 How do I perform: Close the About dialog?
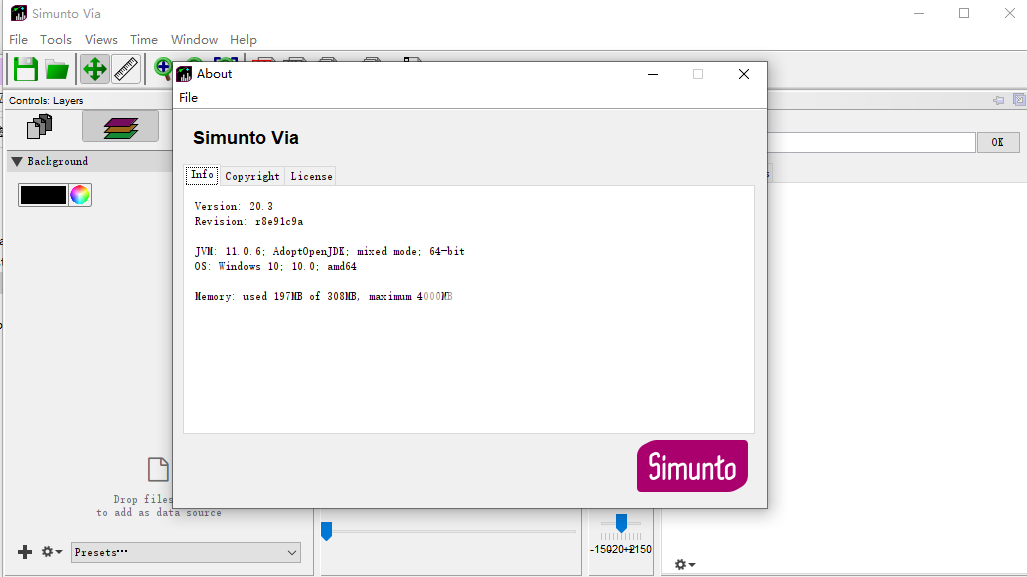tap(744, 74)
